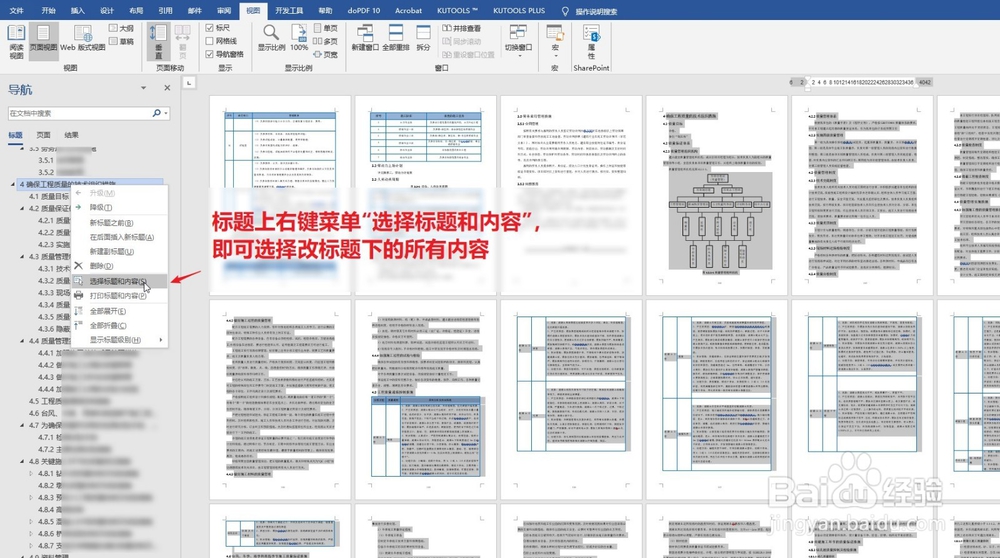Switch to 草稿 draft view
Viewport: 1000px width, 558px height.
pyautogui.click(x=121, y=41)
